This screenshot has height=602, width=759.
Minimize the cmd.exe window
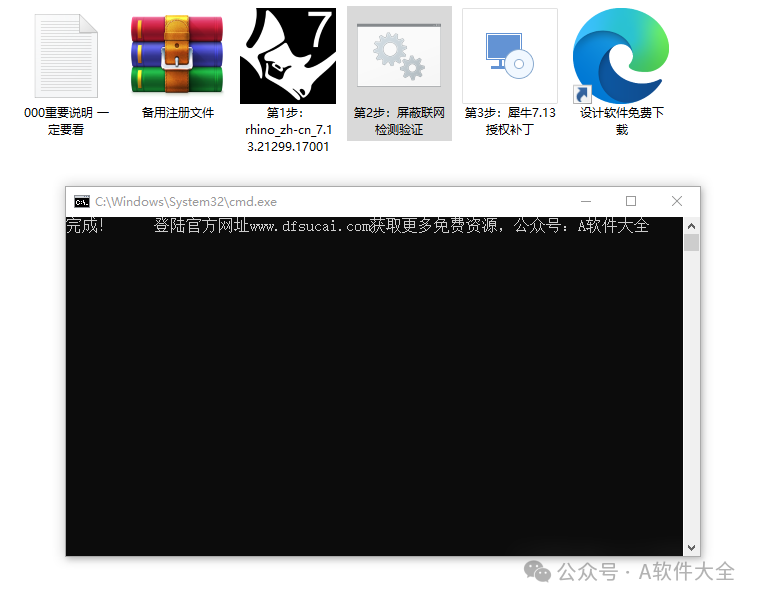click(x=586, y=201)
